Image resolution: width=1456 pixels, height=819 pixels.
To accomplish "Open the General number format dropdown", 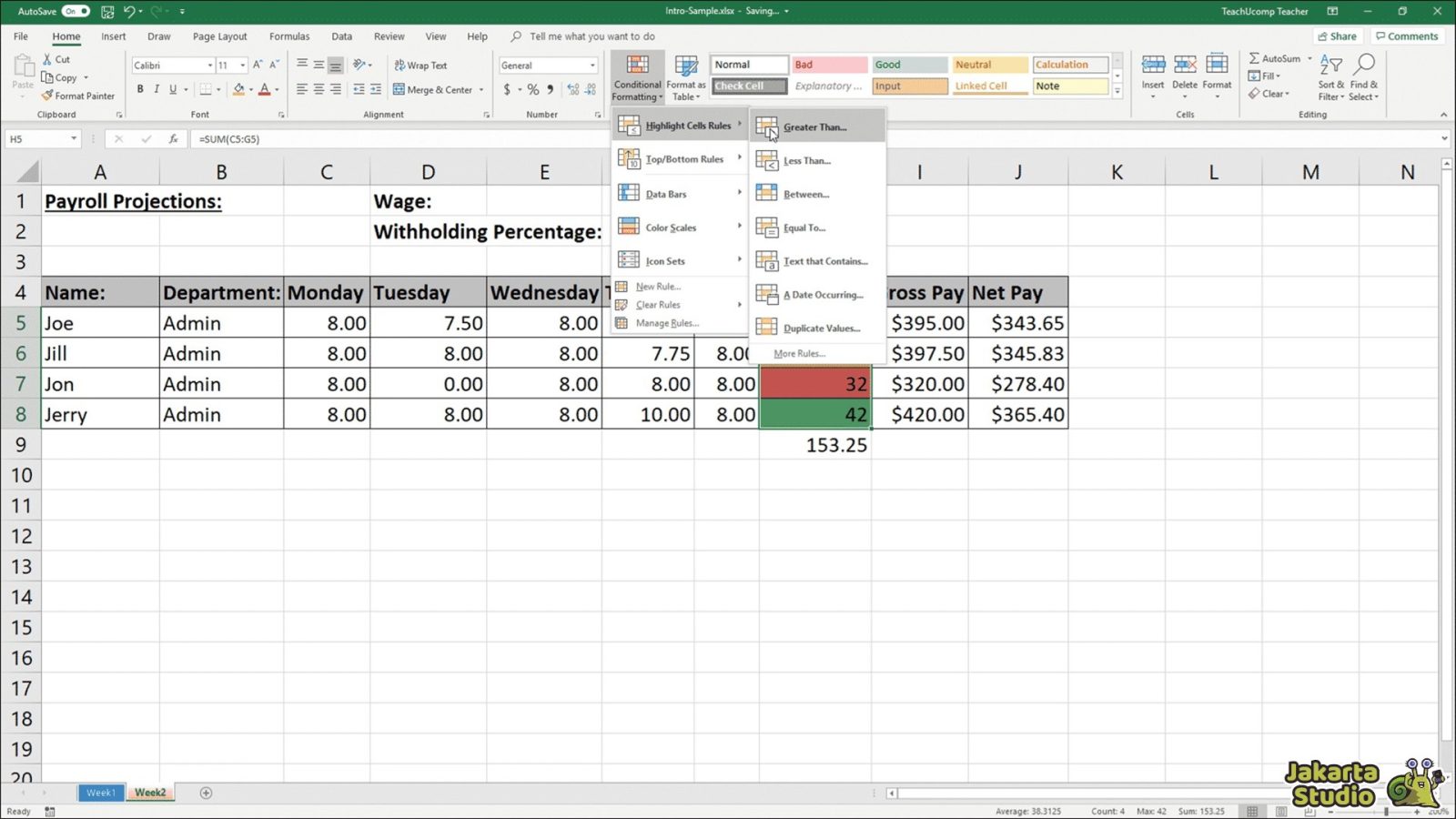I will click(590, 65).
